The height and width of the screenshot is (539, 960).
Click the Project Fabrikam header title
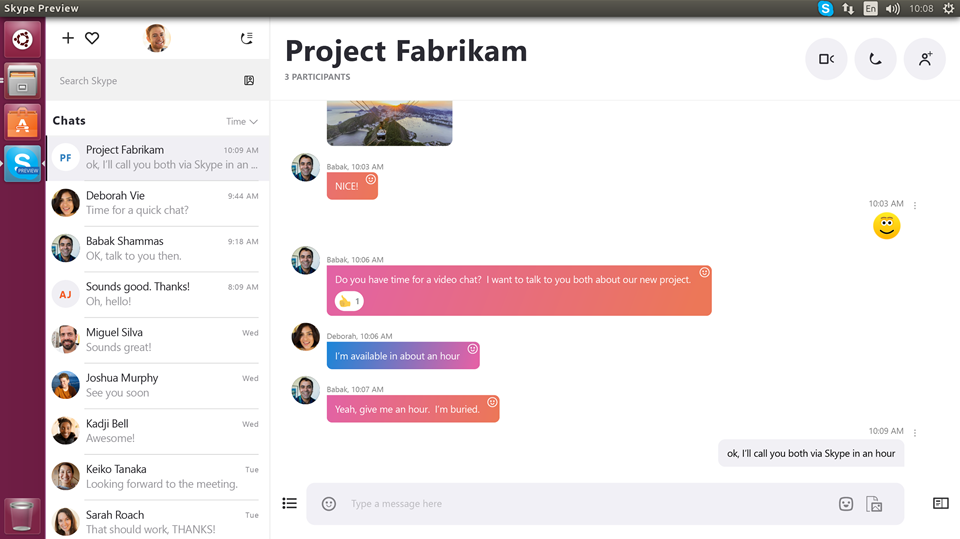406,51
